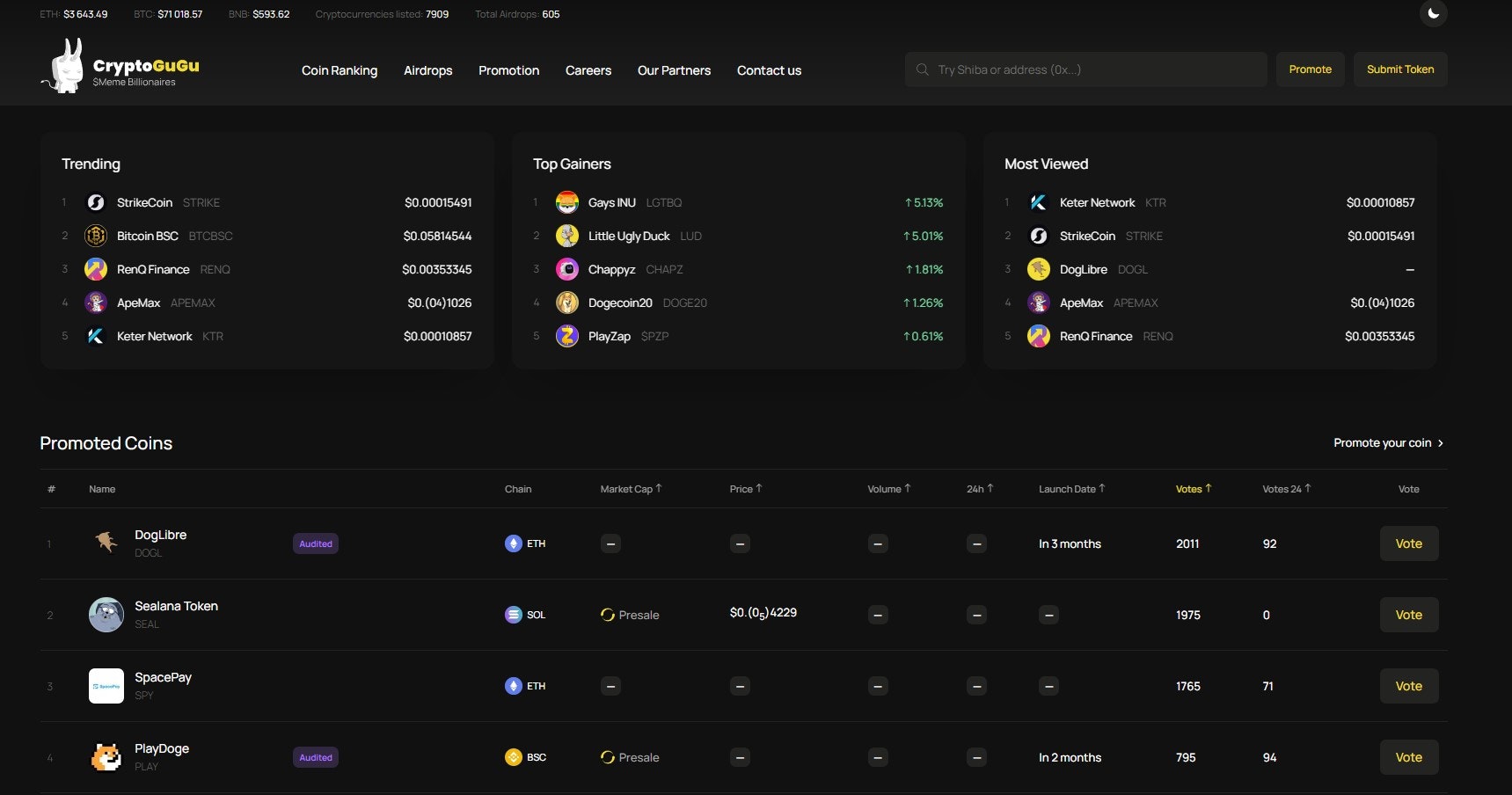The image size is (1512, 795).
Task: Click BSC chain icon in PlayDoge row
Action: [x=514, y=757]
